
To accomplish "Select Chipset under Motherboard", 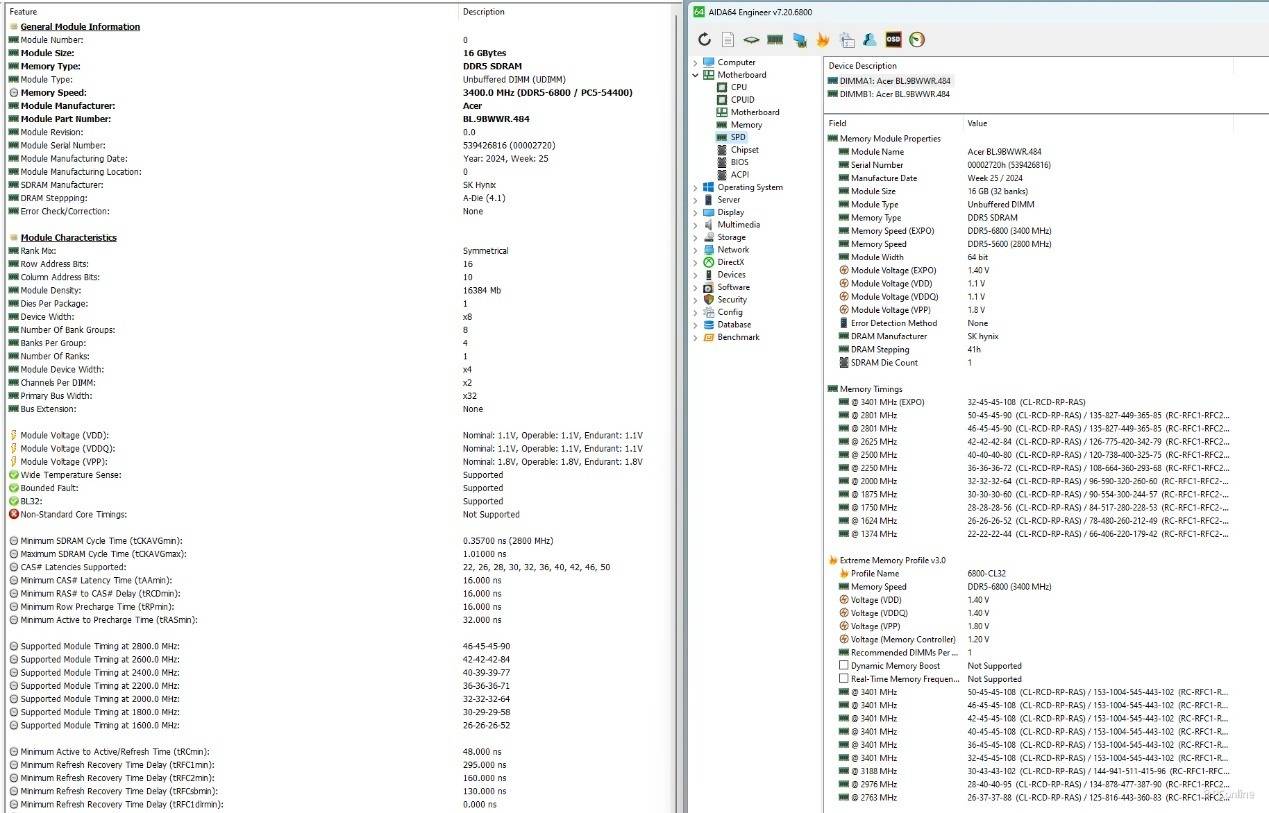I will pyautogui.click(x=745, y=150).
